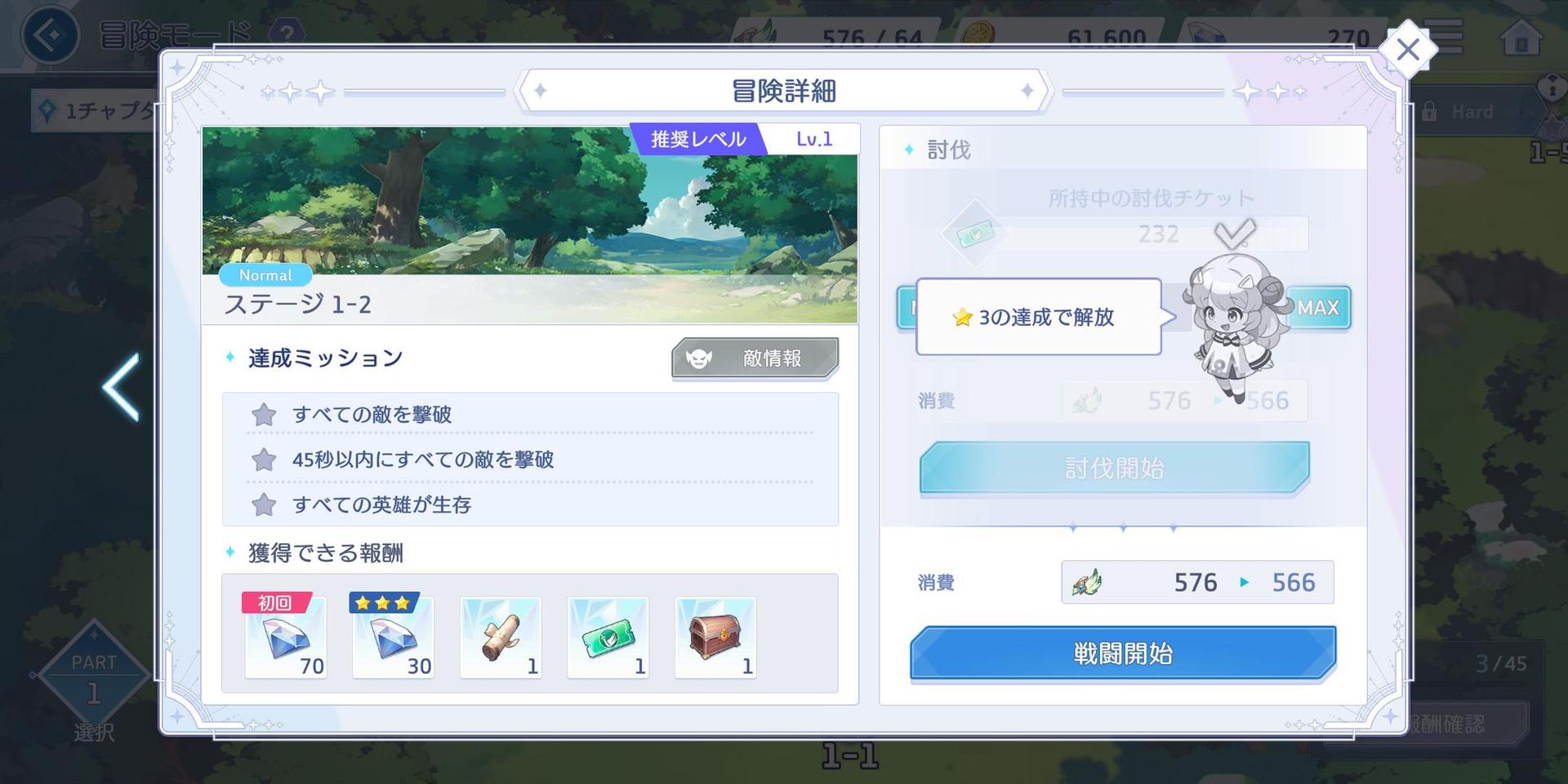The image size is (1568, 784).
Task: Select the three-star 30 diamond reward
Action: (393, 637)
